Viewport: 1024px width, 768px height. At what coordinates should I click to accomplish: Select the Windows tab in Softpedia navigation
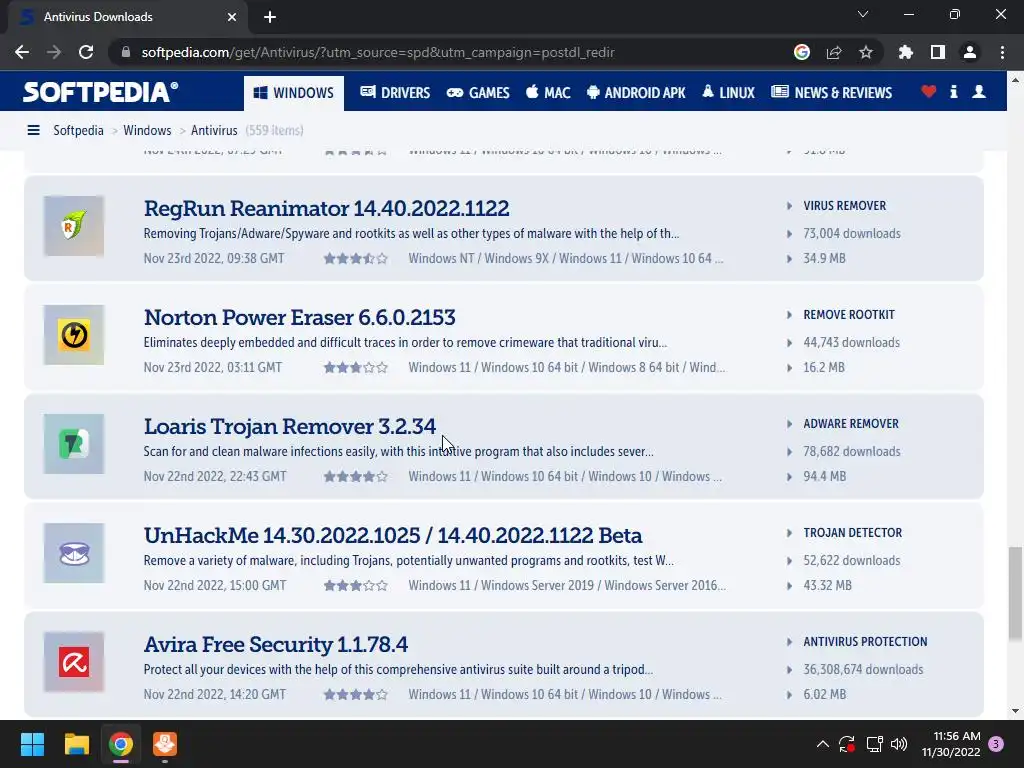[x=294, y=93]
